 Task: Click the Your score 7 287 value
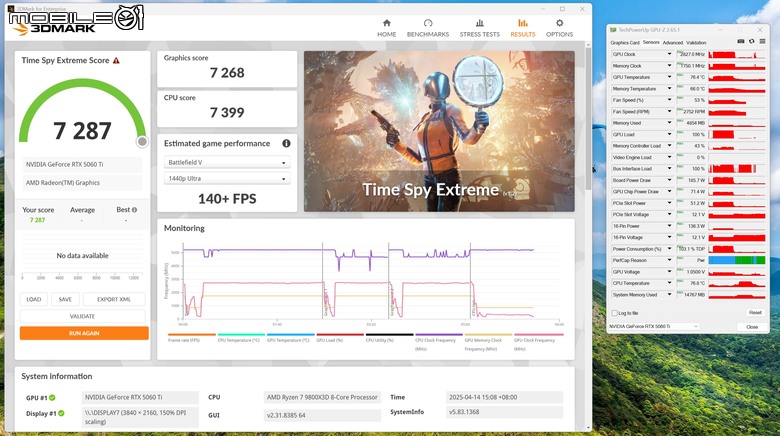37,220
